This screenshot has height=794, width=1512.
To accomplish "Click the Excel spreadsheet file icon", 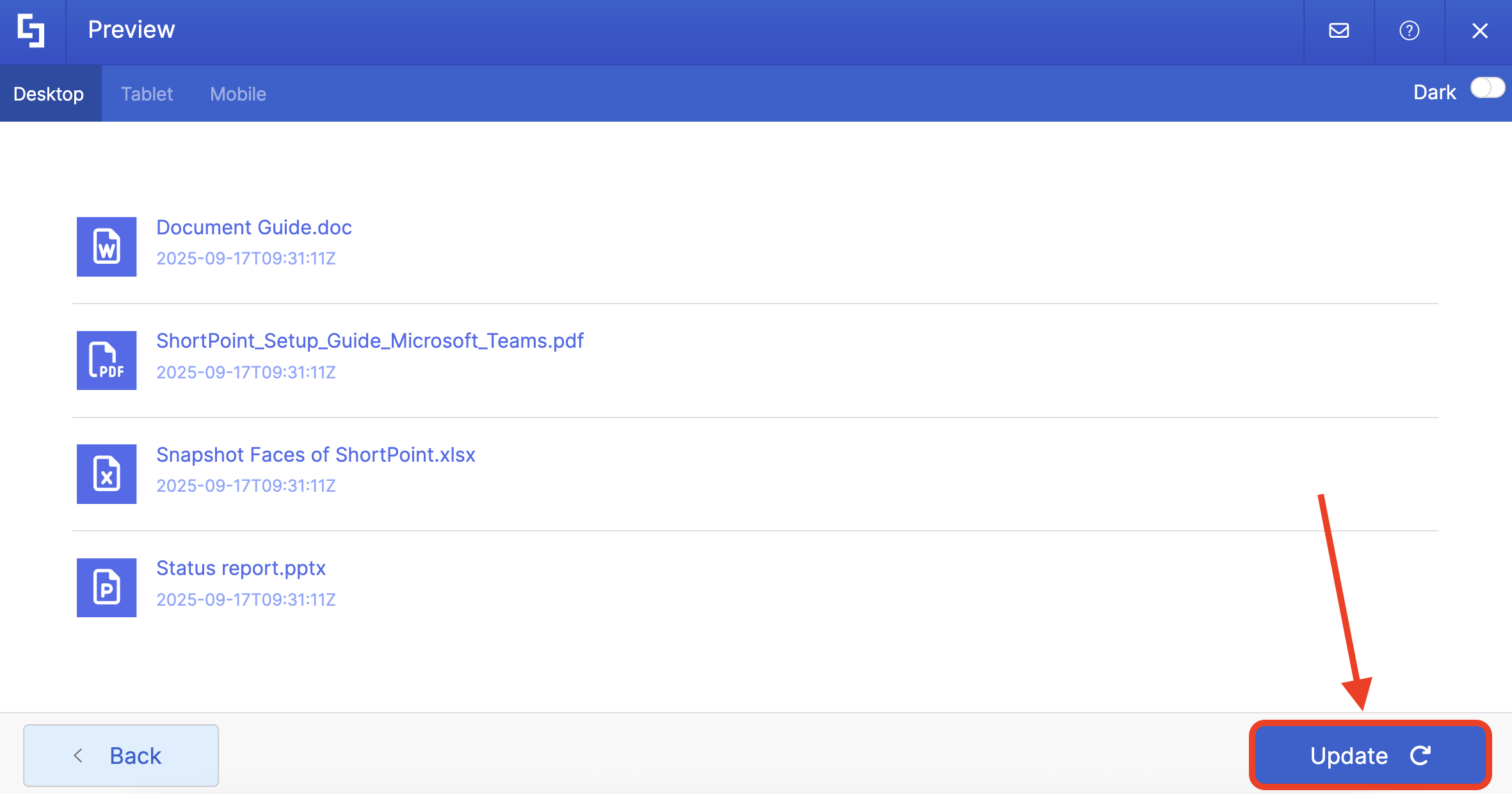I will tap(106, 474).
